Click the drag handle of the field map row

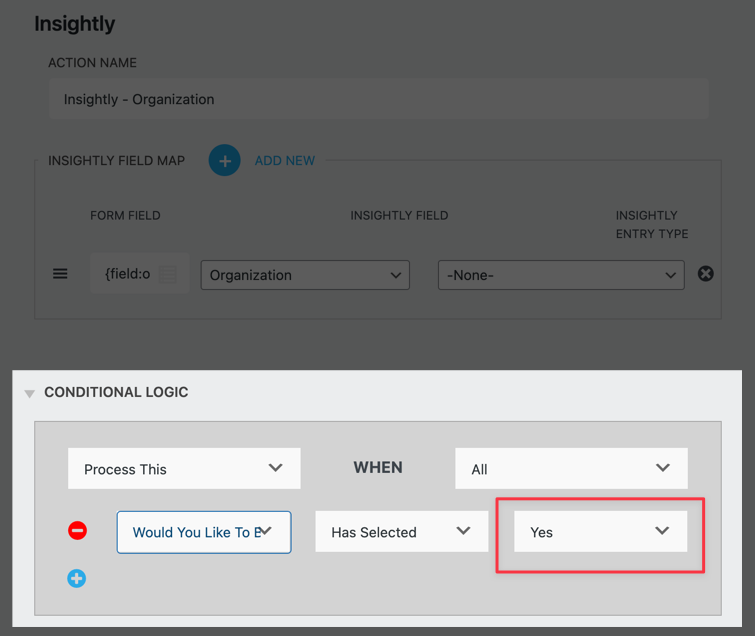(x=60, y=274)
